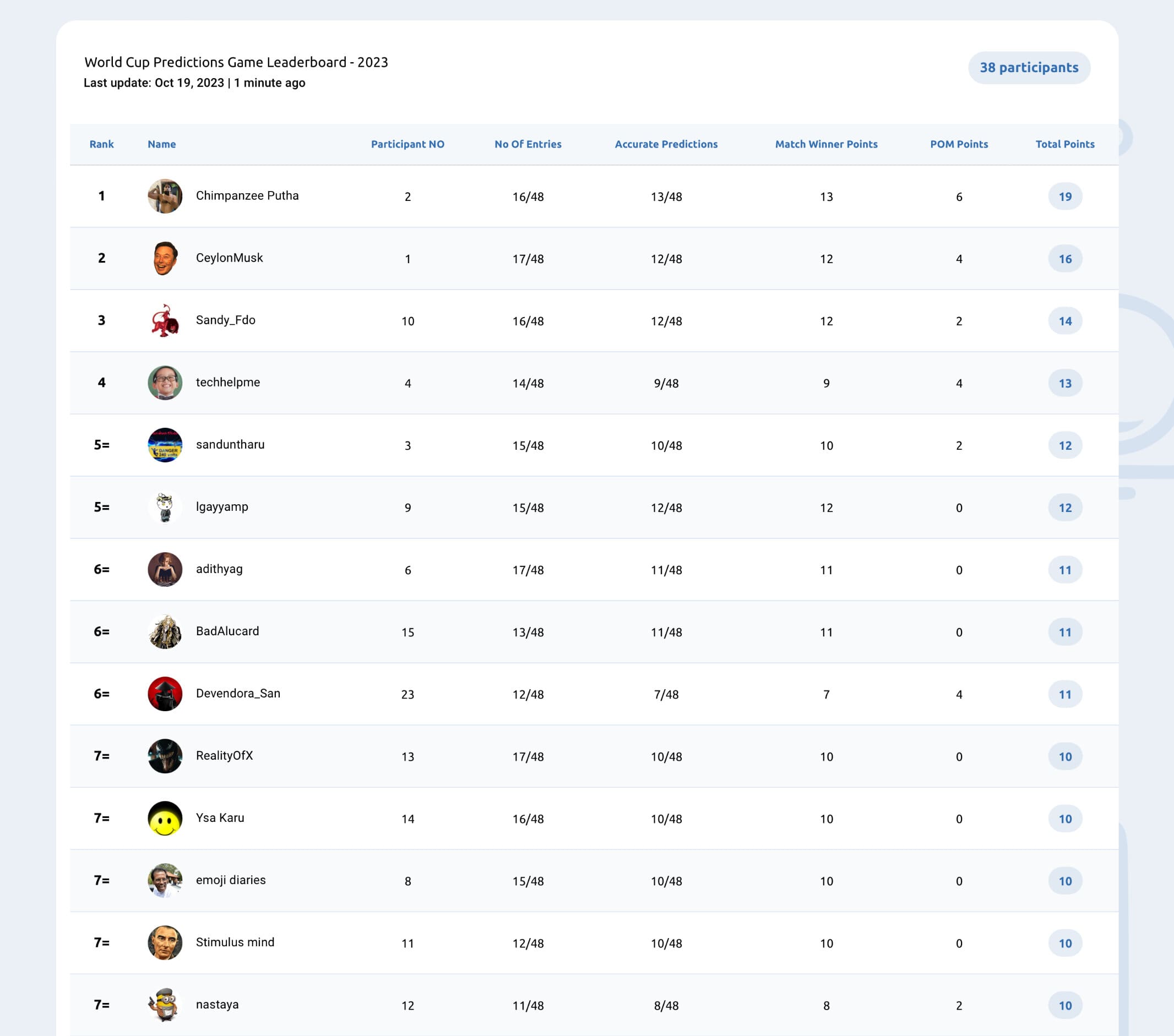
Task: Select Sandy_Fdo's red lion avatar
Action: tap(165, 320)
